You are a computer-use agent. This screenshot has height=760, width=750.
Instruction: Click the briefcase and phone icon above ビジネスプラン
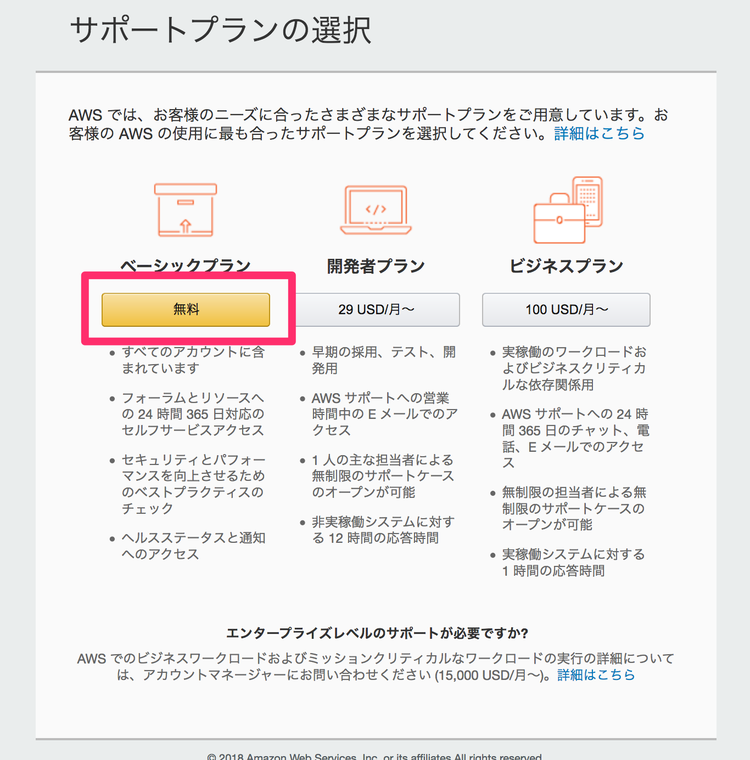[x=568, y=210]
